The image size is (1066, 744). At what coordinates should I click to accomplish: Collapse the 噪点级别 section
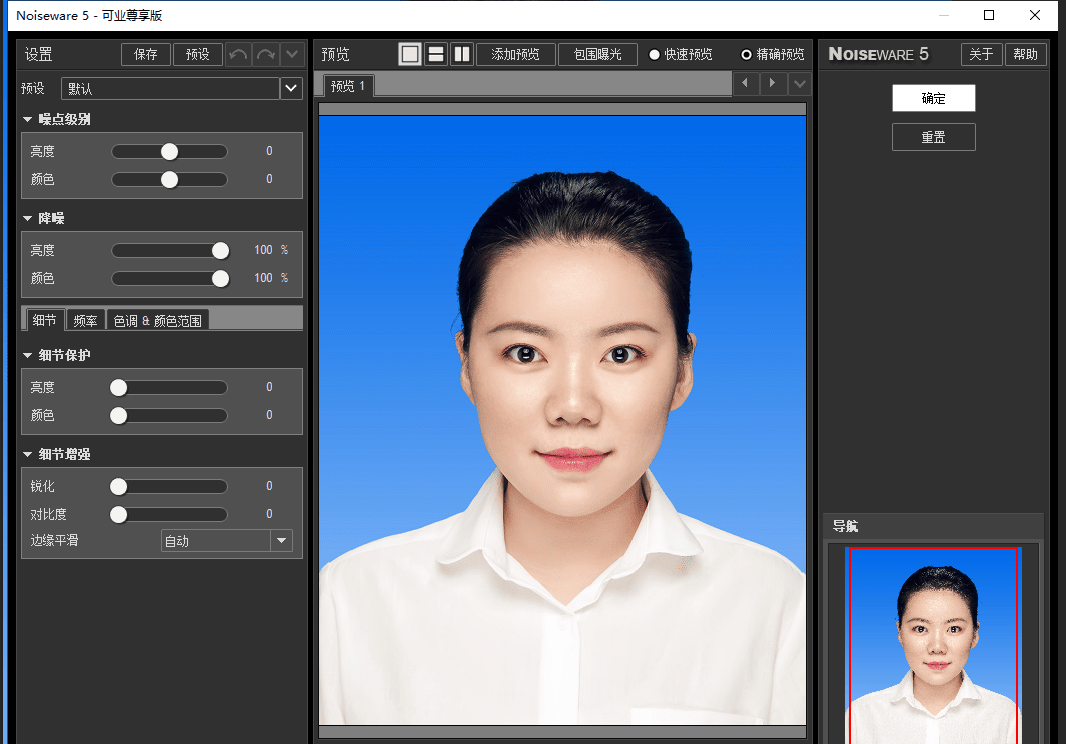point(27,119)
